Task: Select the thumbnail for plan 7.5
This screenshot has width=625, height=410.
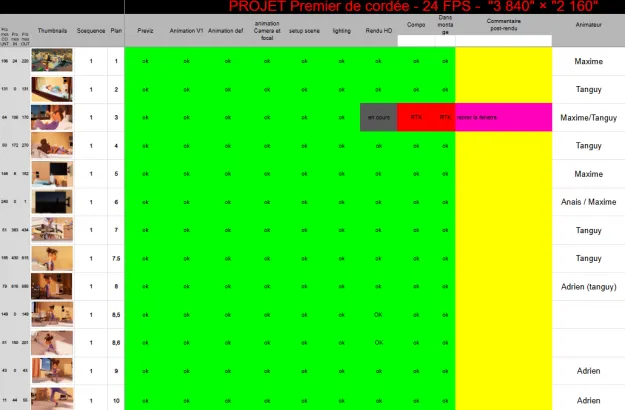Action: pos(52,258)
